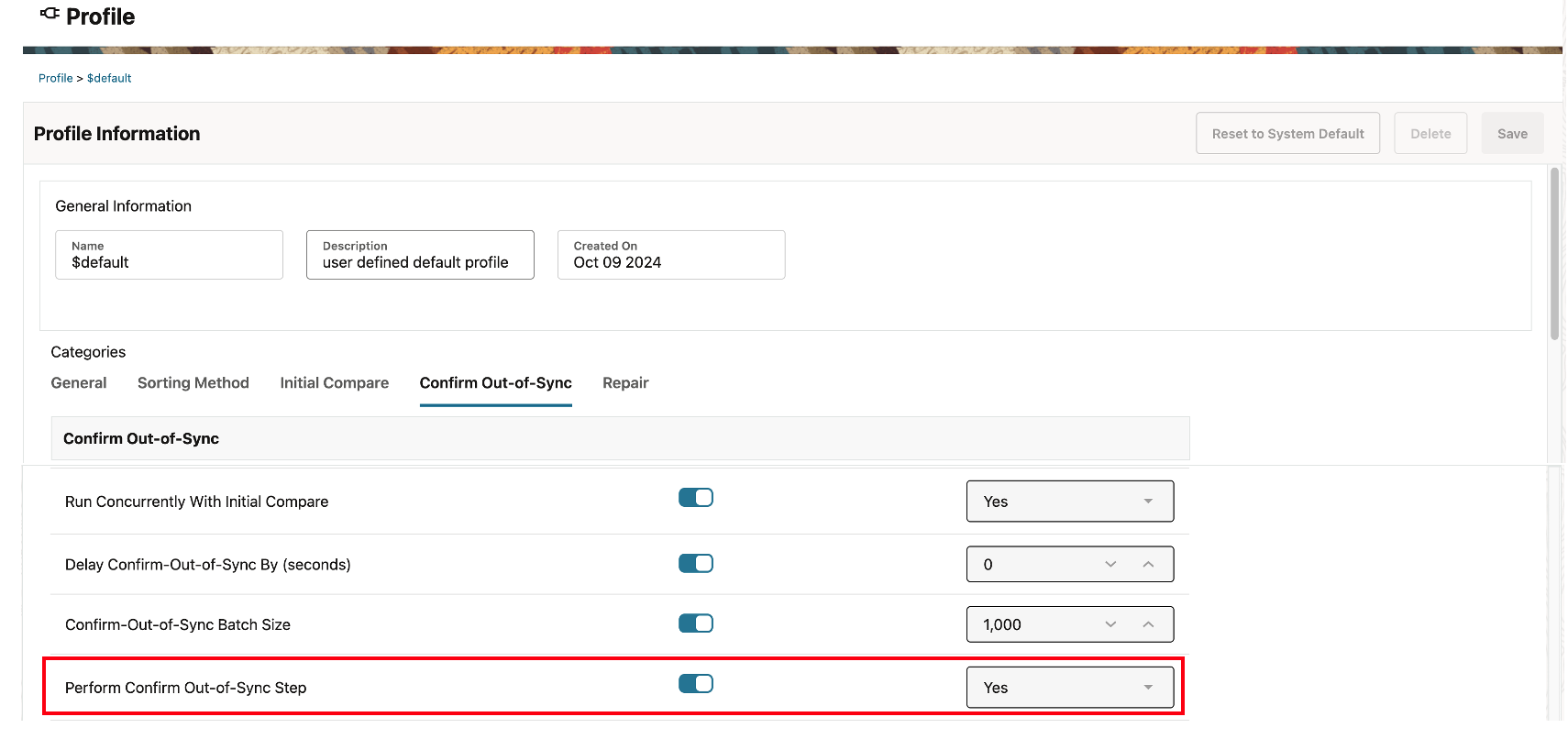Decrease the Confirm-Out-of-Sync Batch Size value
The image size is (1568, 750).
(1110, 624)
